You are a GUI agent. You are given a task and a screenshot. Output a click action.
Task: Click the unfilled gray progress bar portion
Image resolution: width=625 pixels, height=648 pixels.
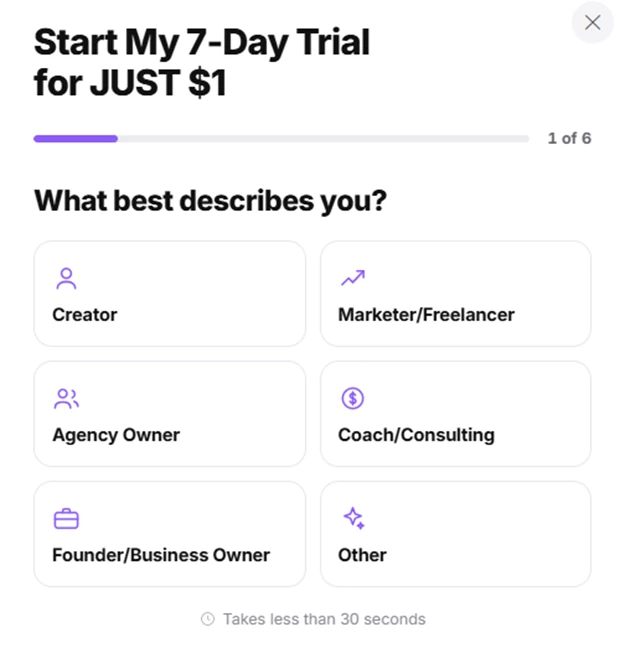[323, 139]
